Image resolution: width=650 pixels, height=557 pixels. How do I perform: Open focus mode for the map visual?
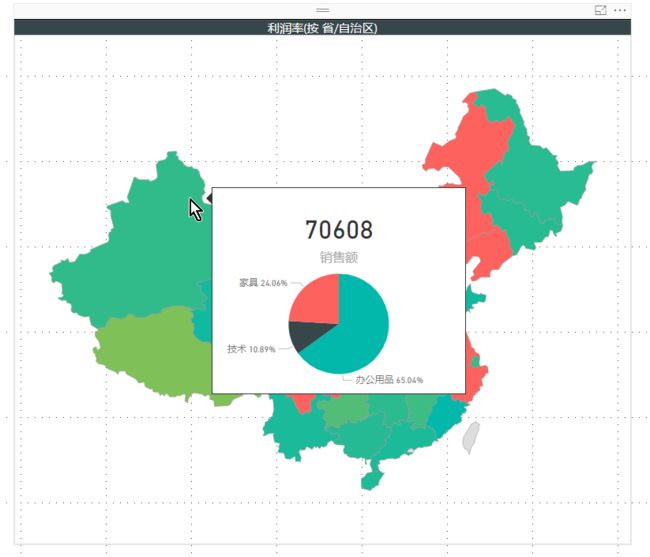click(x=600, y=10)
